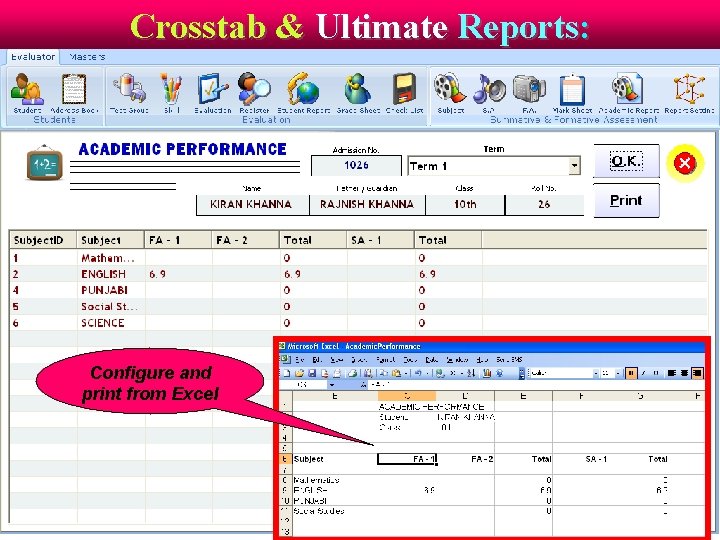Screen dimensions: 720x540
Task: Open the Skill icon with pencils
Action: (171, 89)
